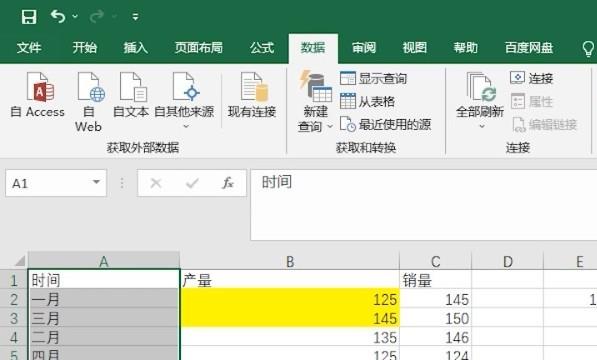Expand the 新建查询 dropdown arrow
Screen dimensions: 597x360
[x=330, y=126]
